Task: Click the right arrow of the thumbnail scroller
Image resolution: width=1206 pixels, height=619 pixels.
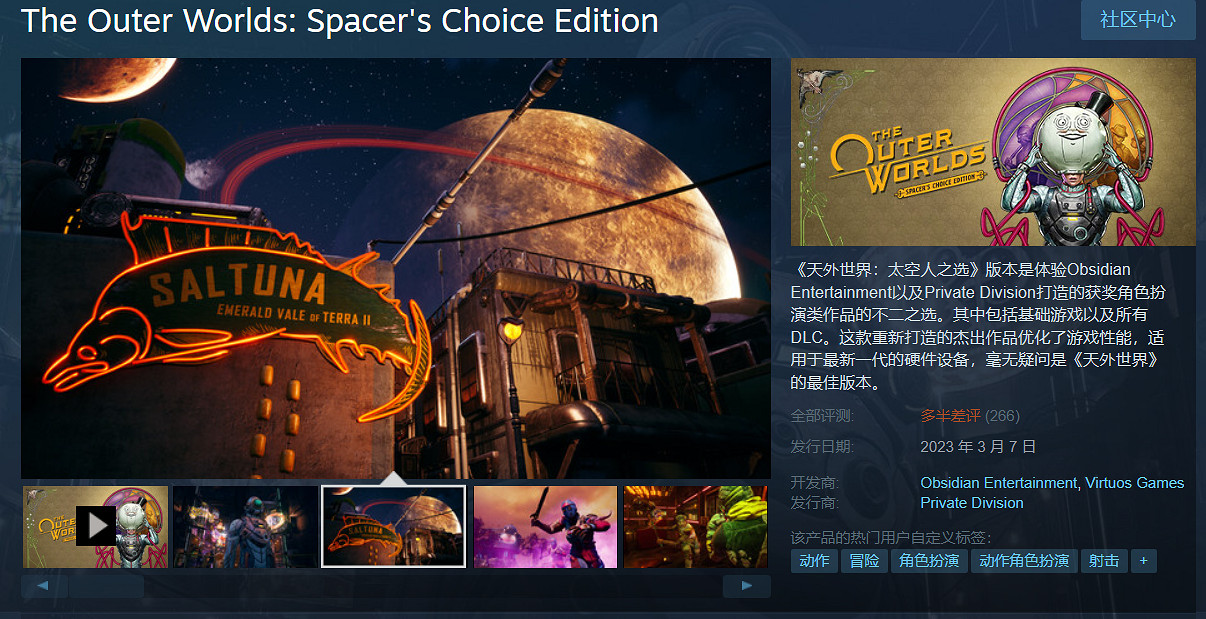Action: click(x=746, y=586)
